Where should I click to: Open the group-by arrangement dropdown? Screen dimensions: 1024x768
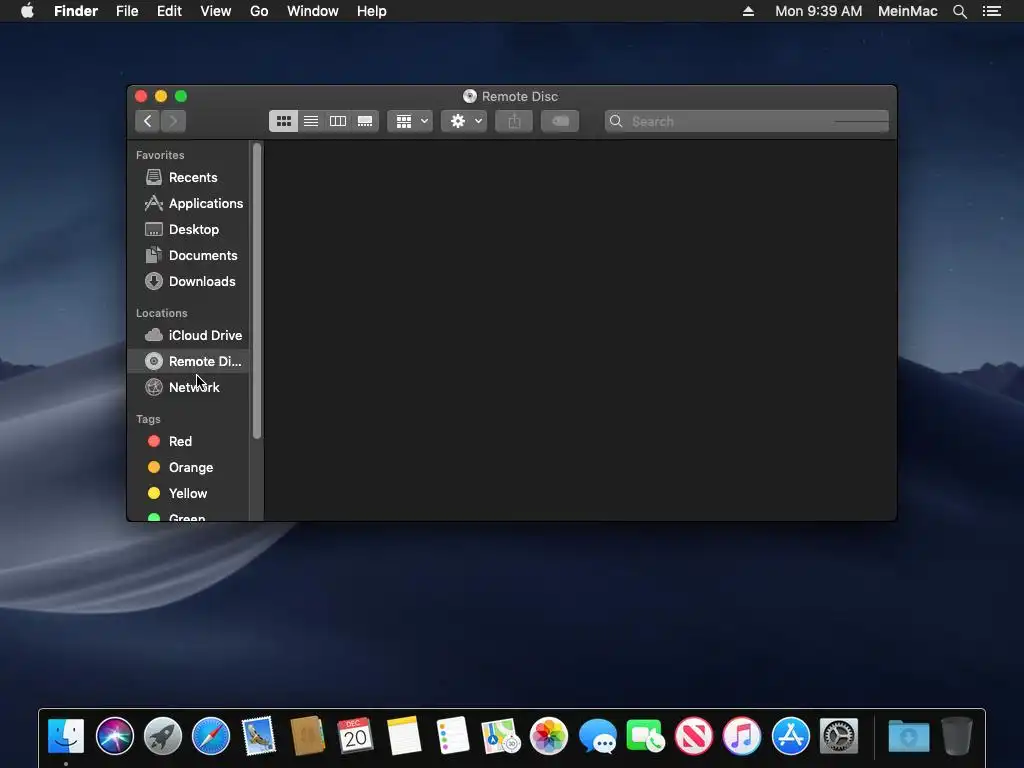[x=410, y=121]
